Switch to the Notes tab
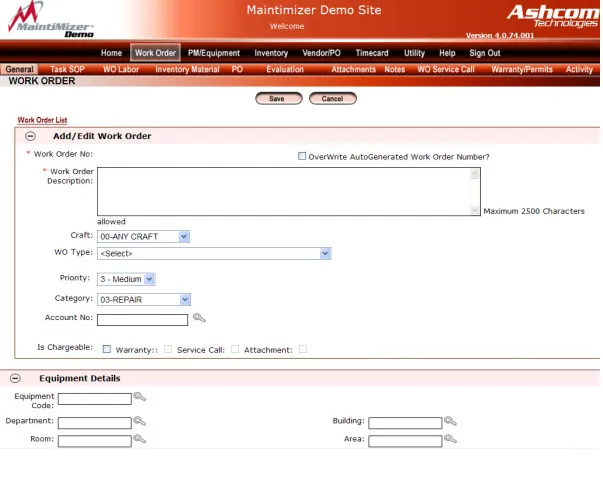The image size is (603, 479). [395, 69]
